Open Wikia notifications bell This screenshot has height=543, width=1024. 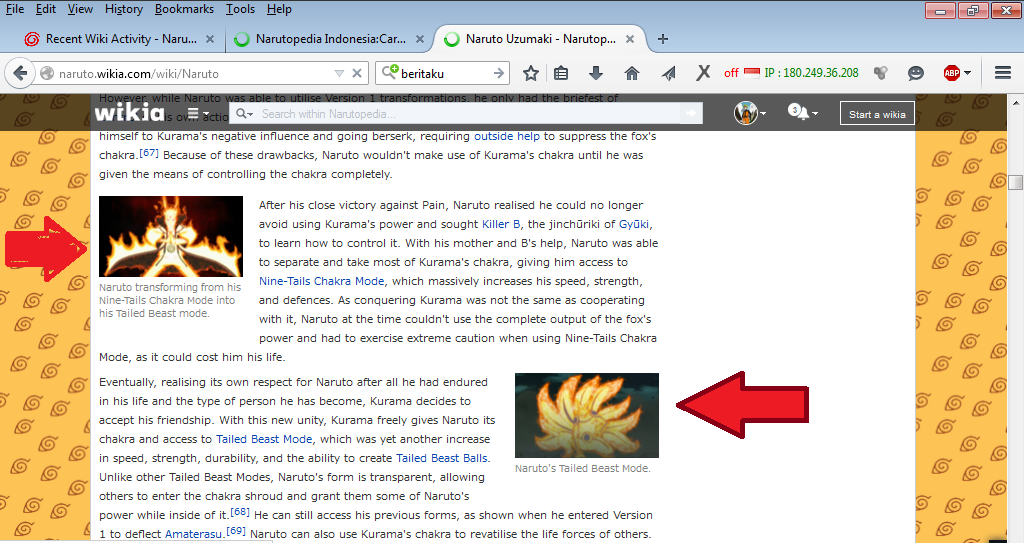[x=799, y=113]
